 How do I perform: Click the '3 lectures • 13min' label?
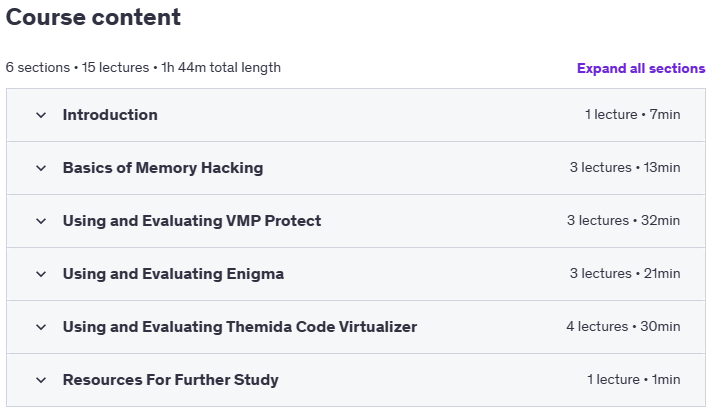click(x=625, y=167)
